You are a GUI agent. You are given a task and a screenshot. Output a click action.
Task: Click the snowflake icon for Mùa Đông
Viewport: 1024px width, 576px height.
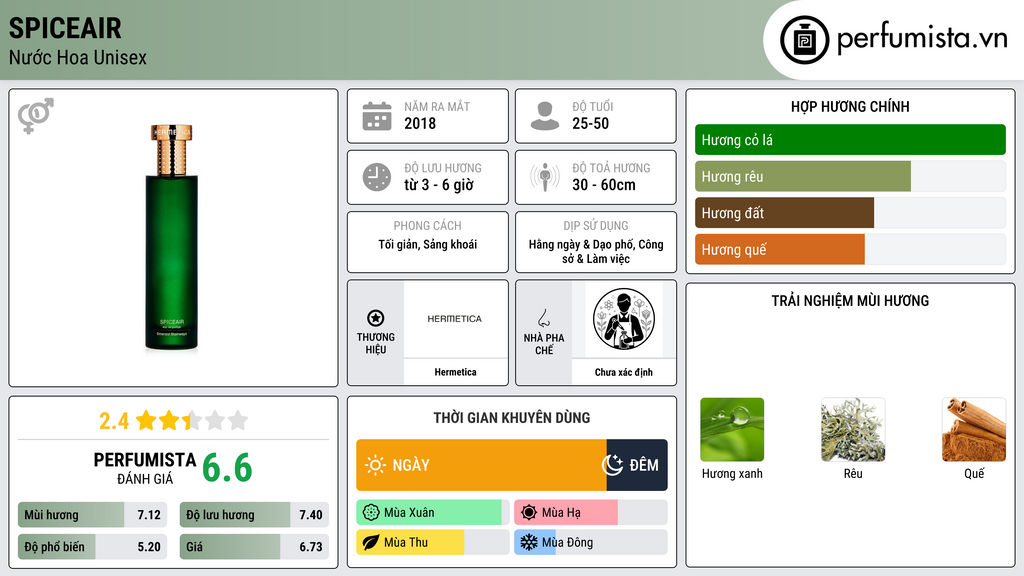tap(529, 542)
